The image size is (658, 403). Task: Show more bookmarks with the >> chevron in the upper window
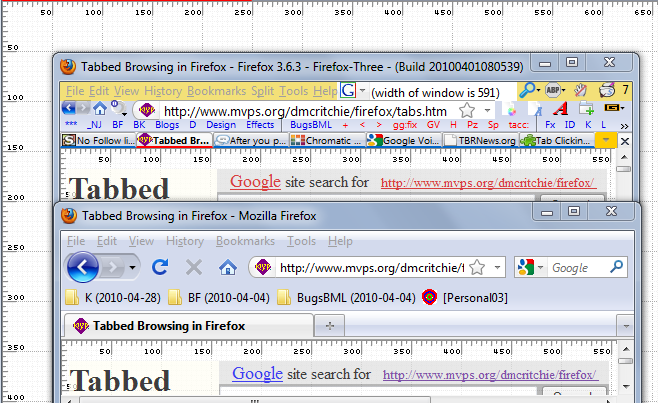pyautogui.click(x=624, y=126)
